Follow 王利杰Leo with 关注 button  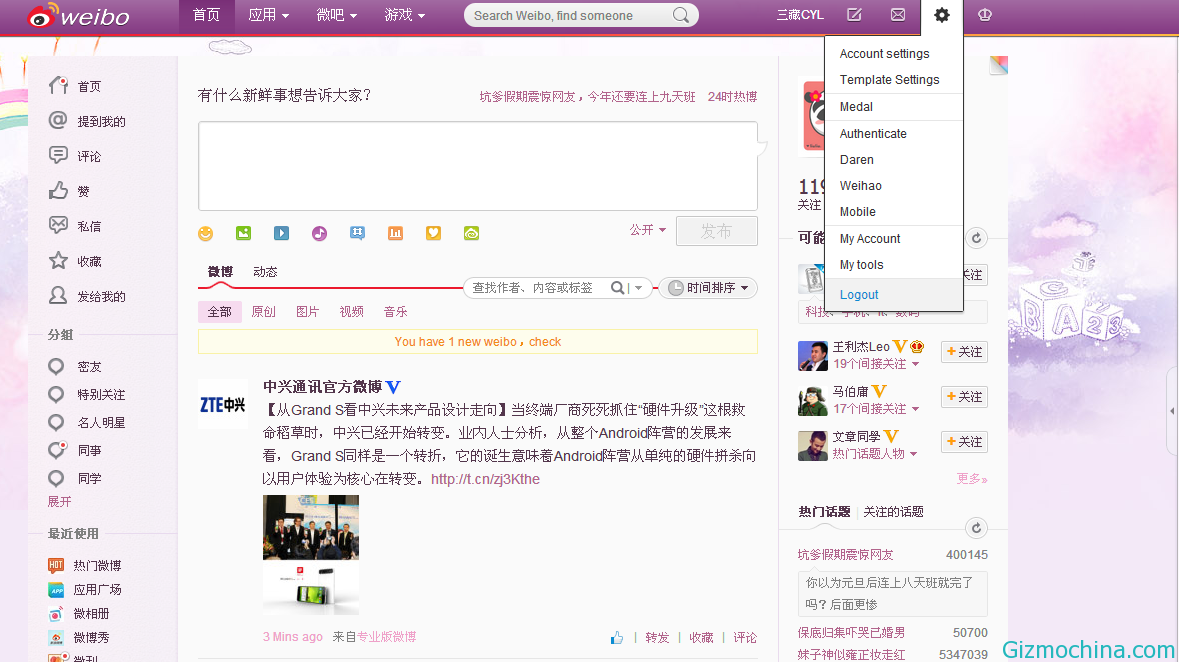tap(964, 351)
